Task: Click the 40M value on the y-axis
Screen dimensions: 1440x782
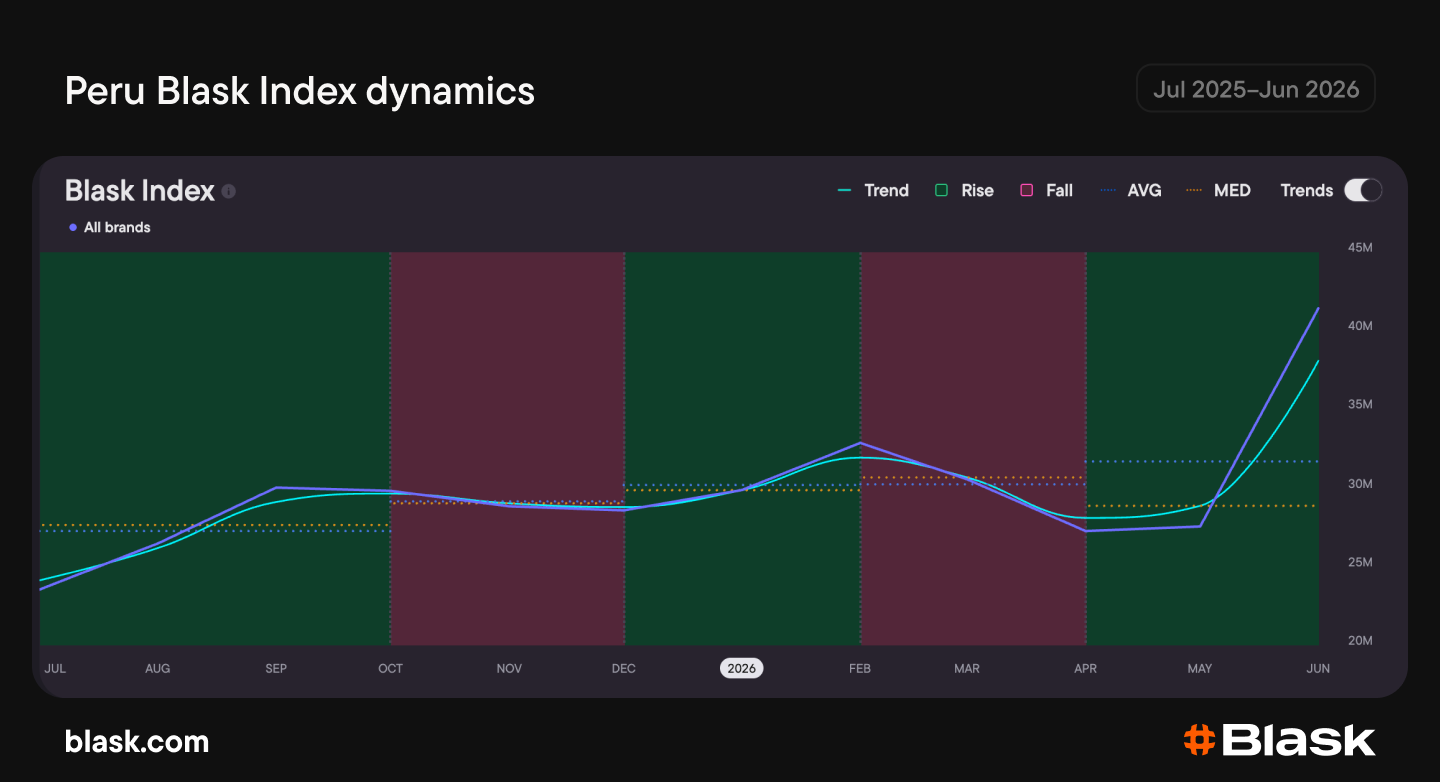Action: coord(1360,326)
